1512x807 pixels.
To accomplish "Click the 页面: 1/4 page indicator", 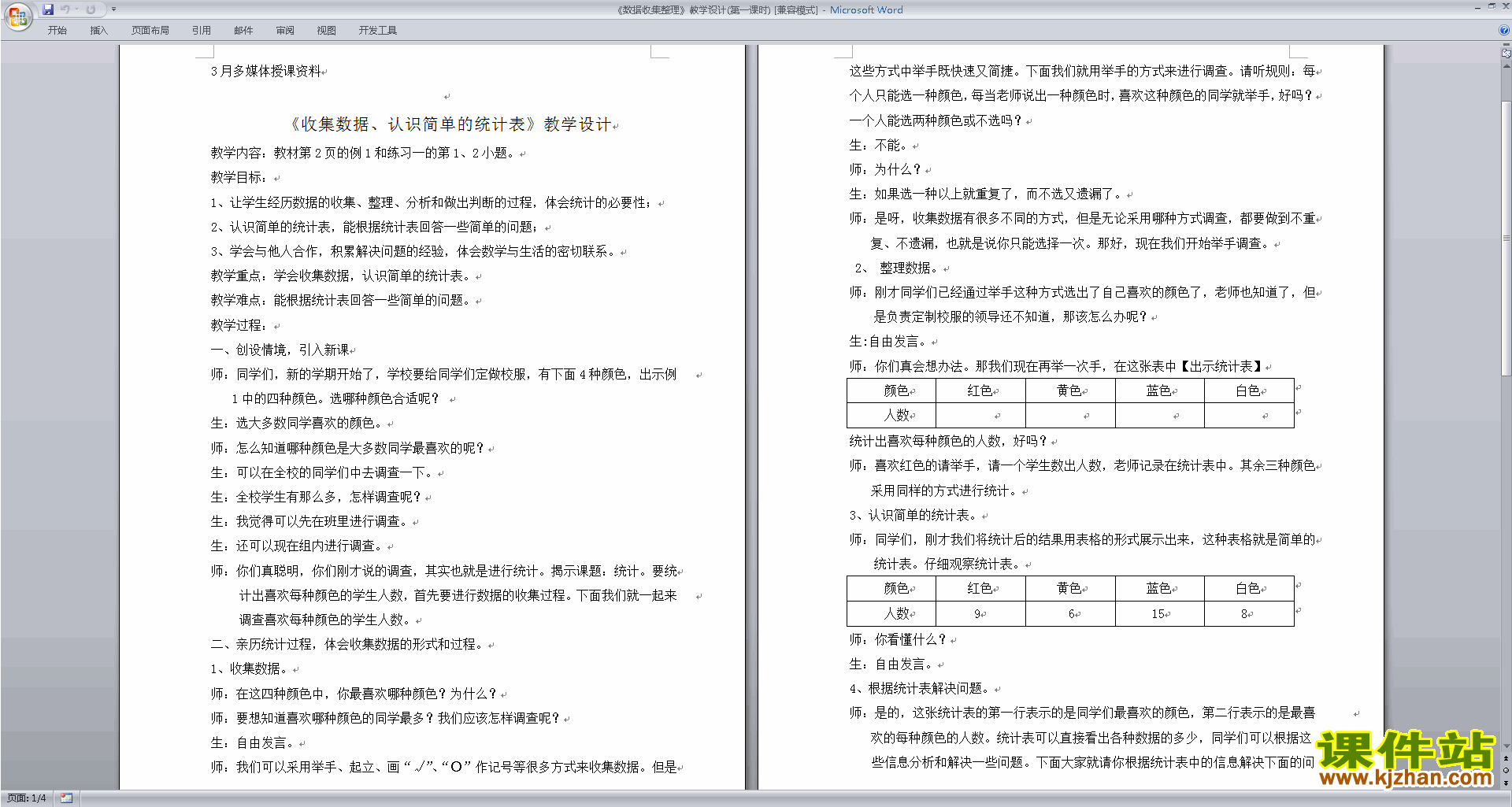I will click(x=27, y=798).
